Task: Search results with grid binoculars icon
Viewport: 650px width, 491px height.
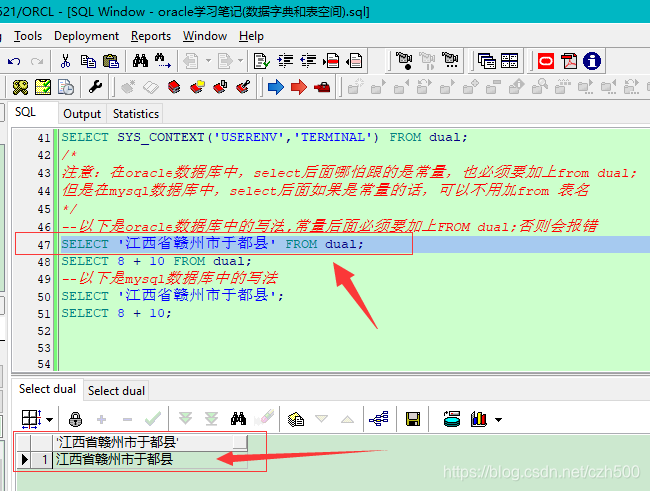Action: pos(238,419)
